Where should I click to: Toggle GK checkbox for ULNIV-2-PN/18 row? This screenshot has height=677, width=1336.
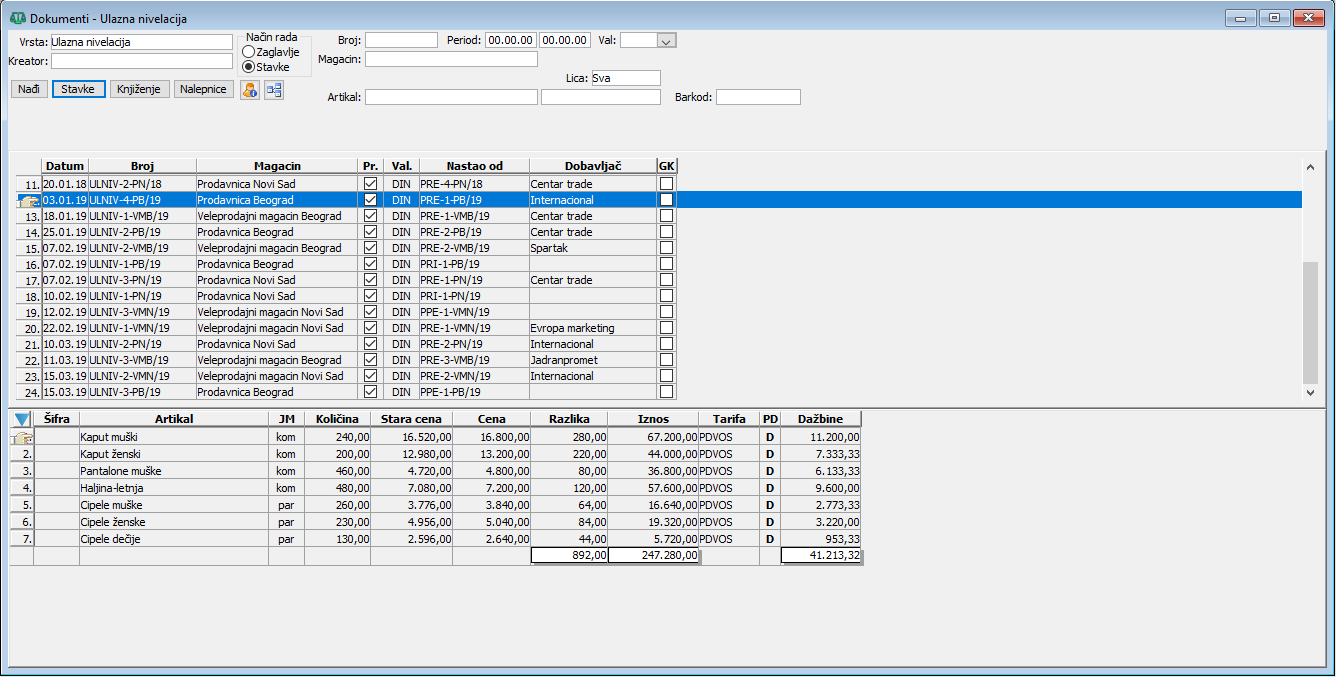pyautogui.click(x=667, y=184)
